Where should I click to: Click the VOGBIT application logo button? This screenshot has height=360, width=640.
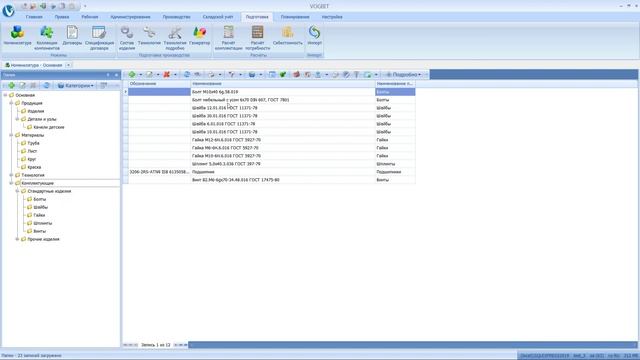8,11
